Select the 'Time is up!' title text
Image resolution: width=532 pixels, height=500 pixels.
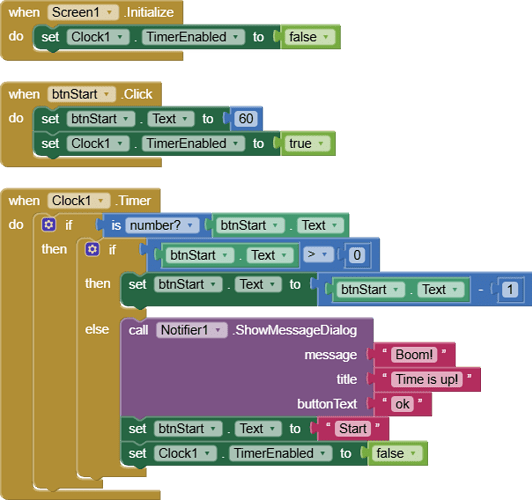click(x=427, y=380)
